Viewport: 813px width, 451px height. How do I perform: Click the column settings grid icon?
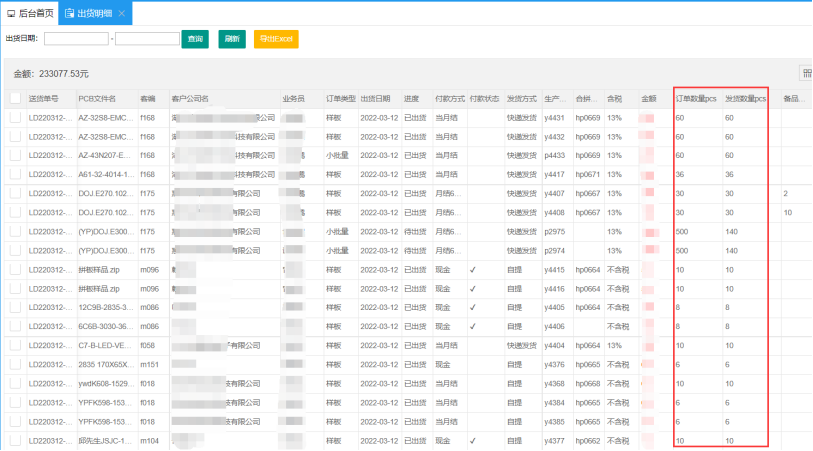click(806, 73)
